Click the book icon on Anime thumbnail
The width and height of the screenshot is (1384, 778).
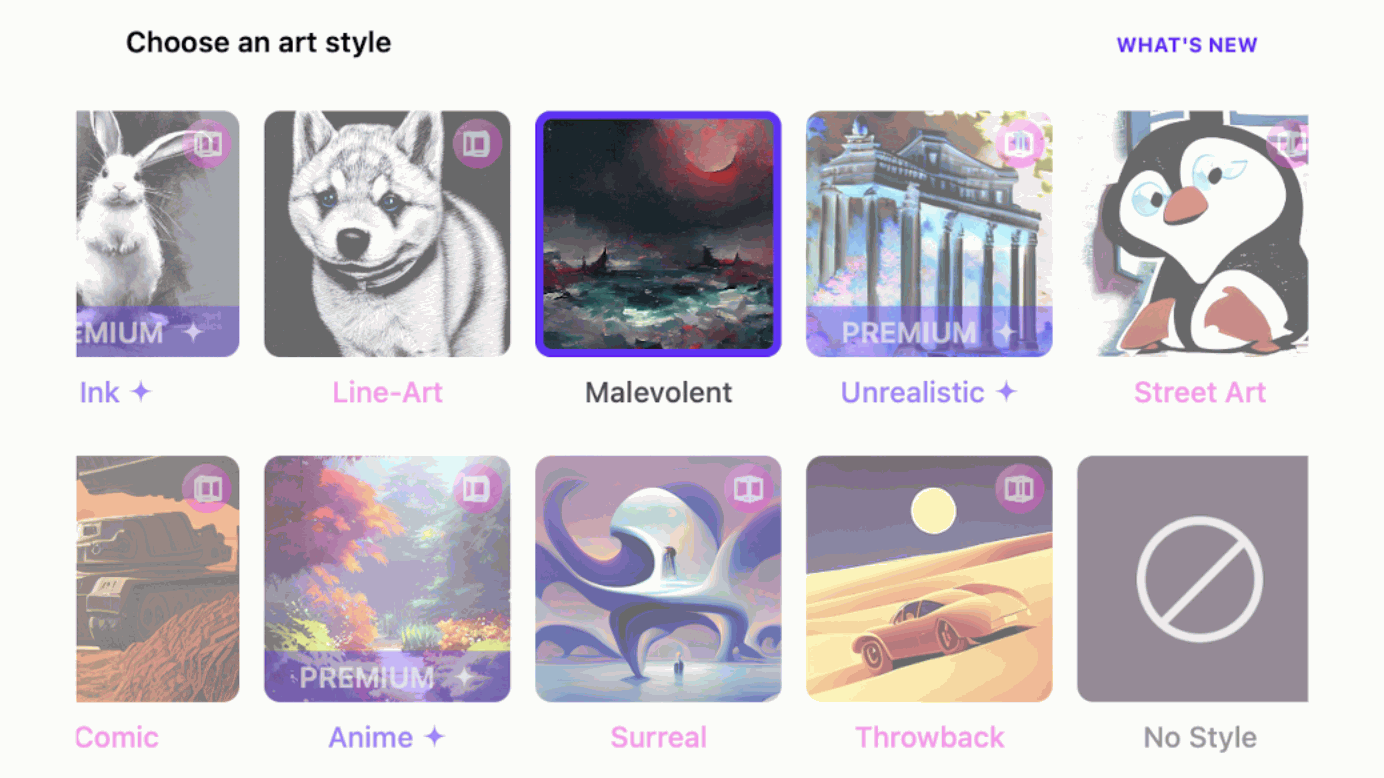pyautogui.click(x=476, y=489)
